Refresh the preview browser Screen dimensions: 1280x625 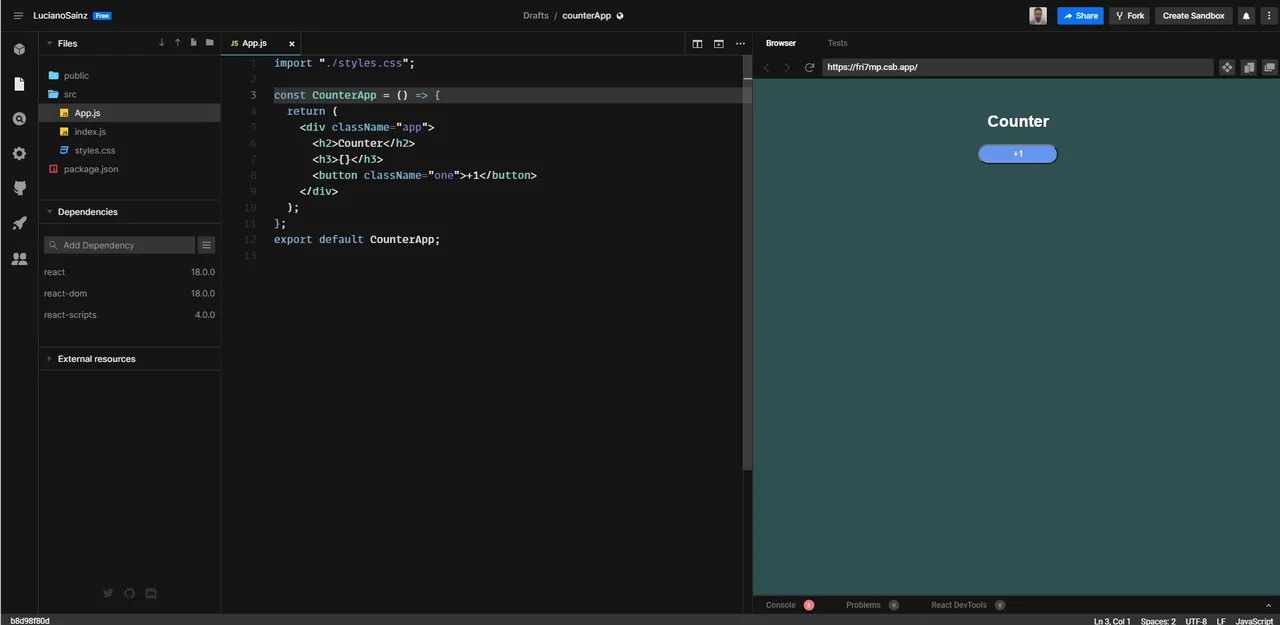click(x=809, y=67)
